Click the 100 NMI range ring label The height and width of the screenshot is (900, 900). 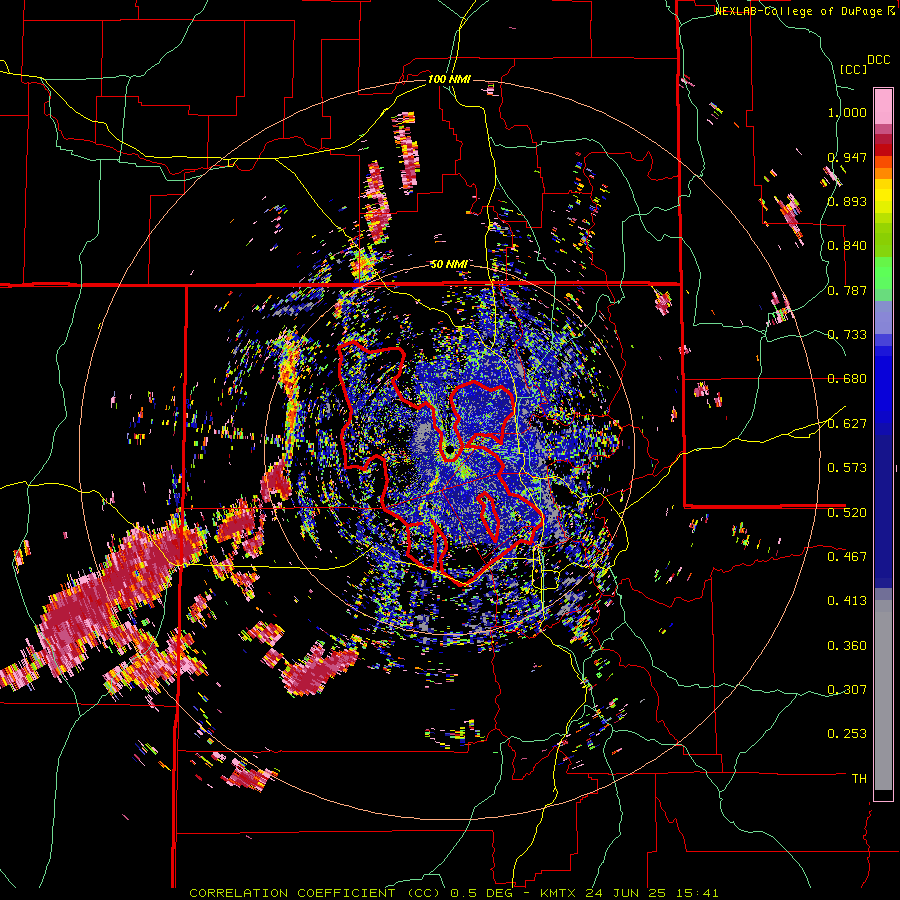tap(449, 79)
